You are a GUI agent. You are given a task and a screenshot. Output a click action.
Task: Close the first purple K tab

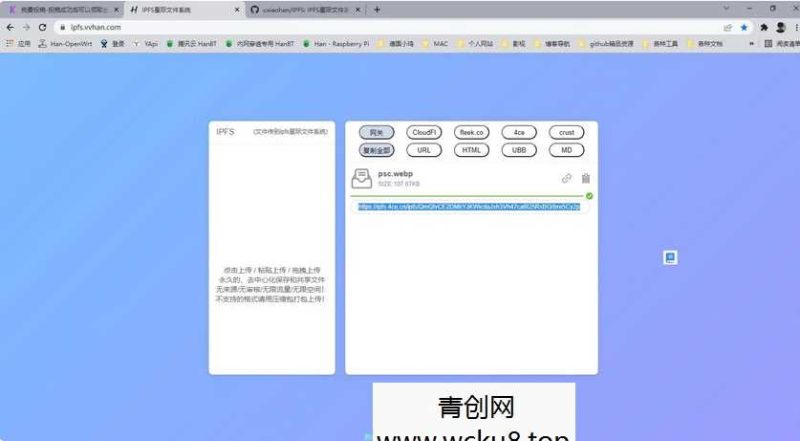point(116,10)
